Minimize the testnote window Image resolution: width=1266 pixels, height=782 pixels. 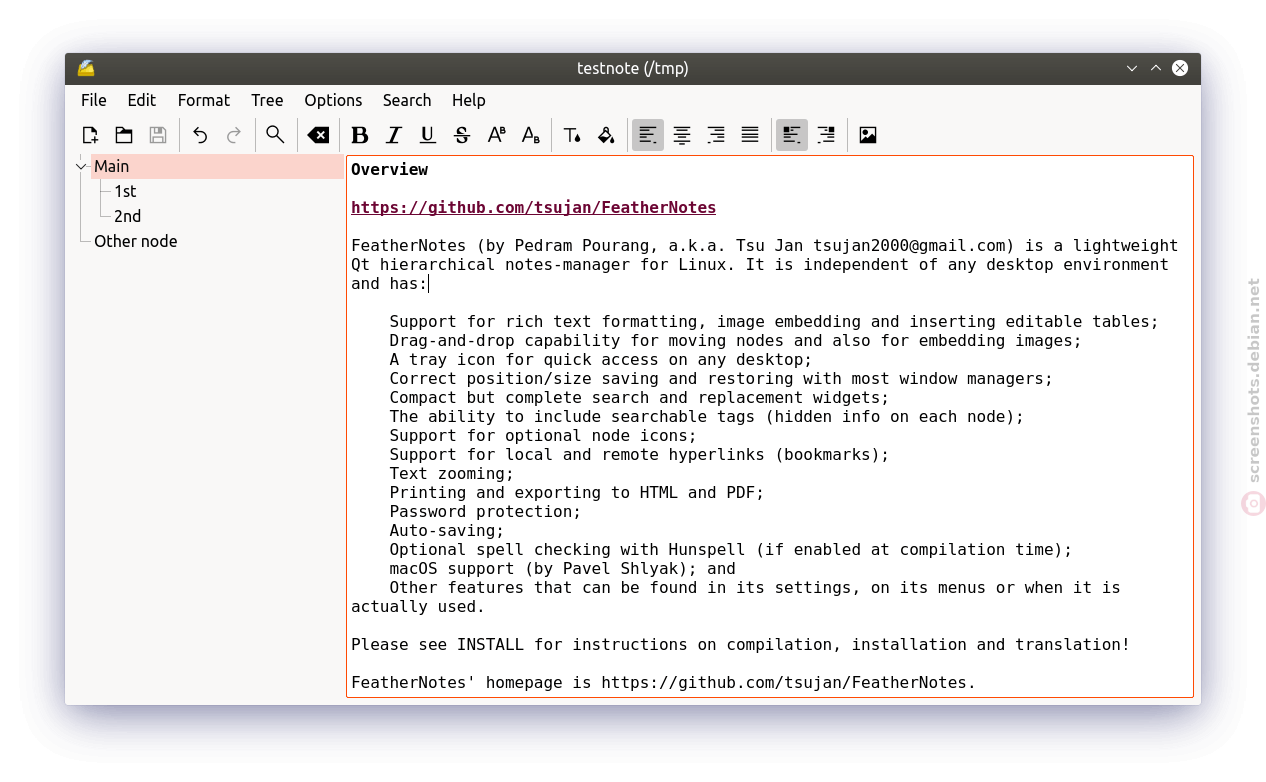[x=1132, y=68]
